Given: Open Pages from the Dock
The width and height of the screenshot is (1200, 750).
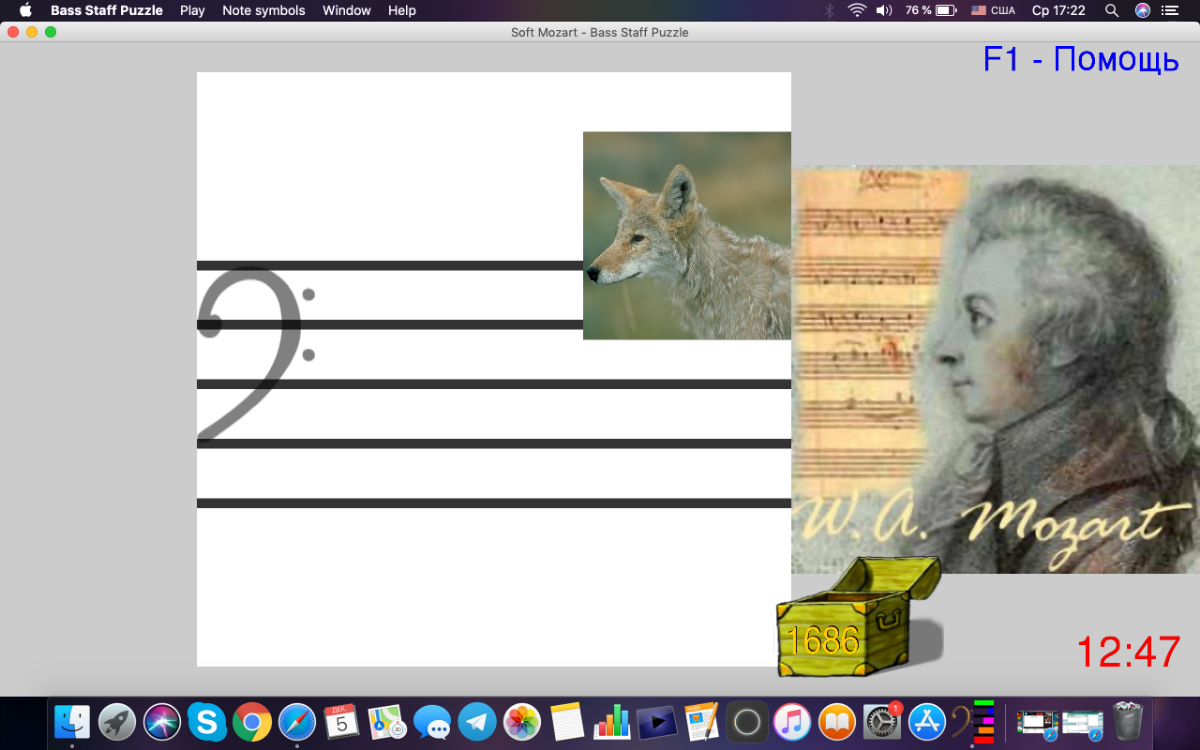Looking at the screenshot, I should (x=702, y=721).
